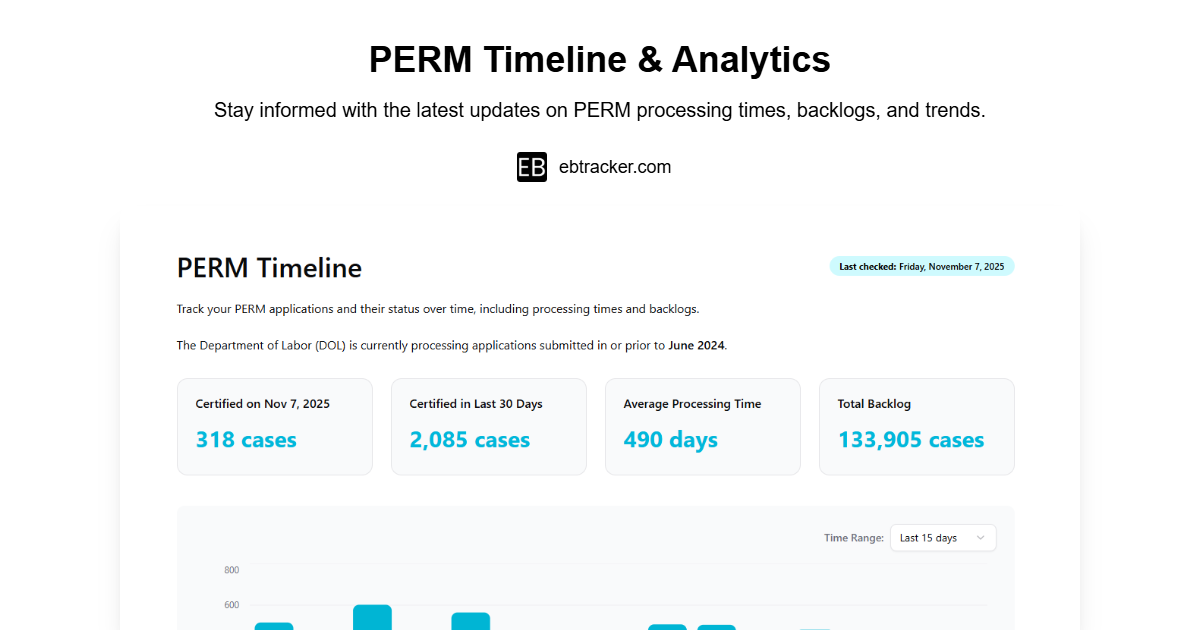Select a different time range option
The image size is (1200, 630).
(941, 537)
